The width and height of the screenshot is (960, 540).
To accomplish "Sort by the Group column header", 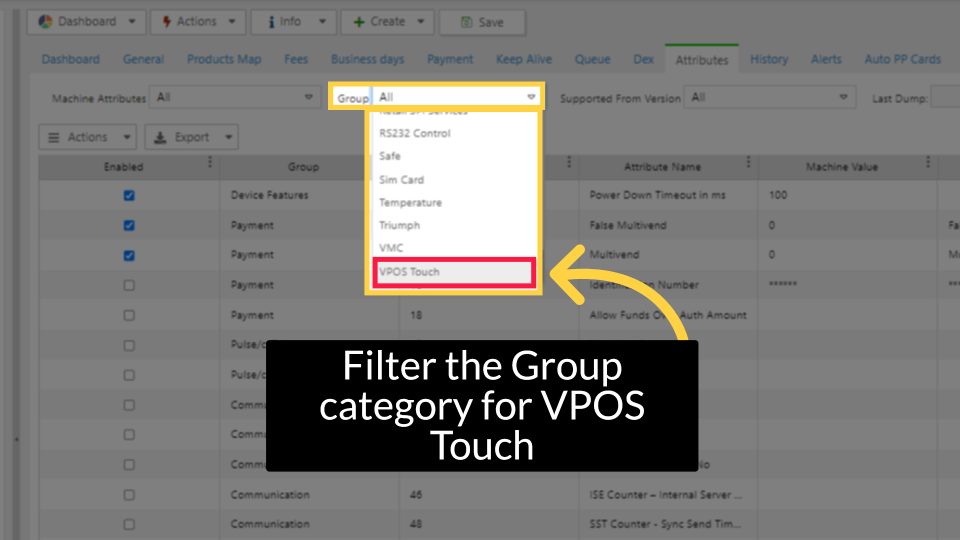I will coord(303,167).
